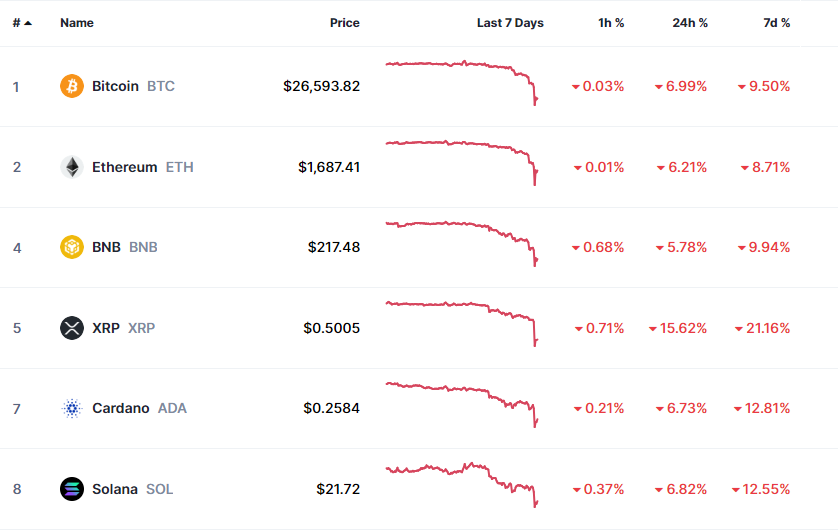Click the Last 7 Days column header
This screenshot has width=838, height=530.
click(510, 22)
